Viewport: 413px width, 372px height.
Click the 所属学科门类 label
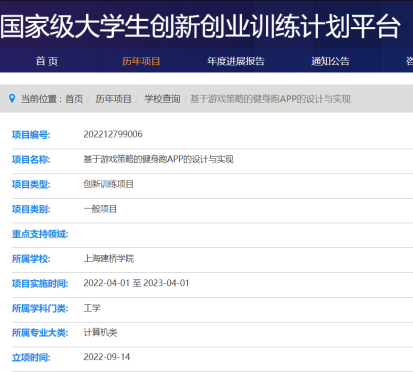point(40,308)
